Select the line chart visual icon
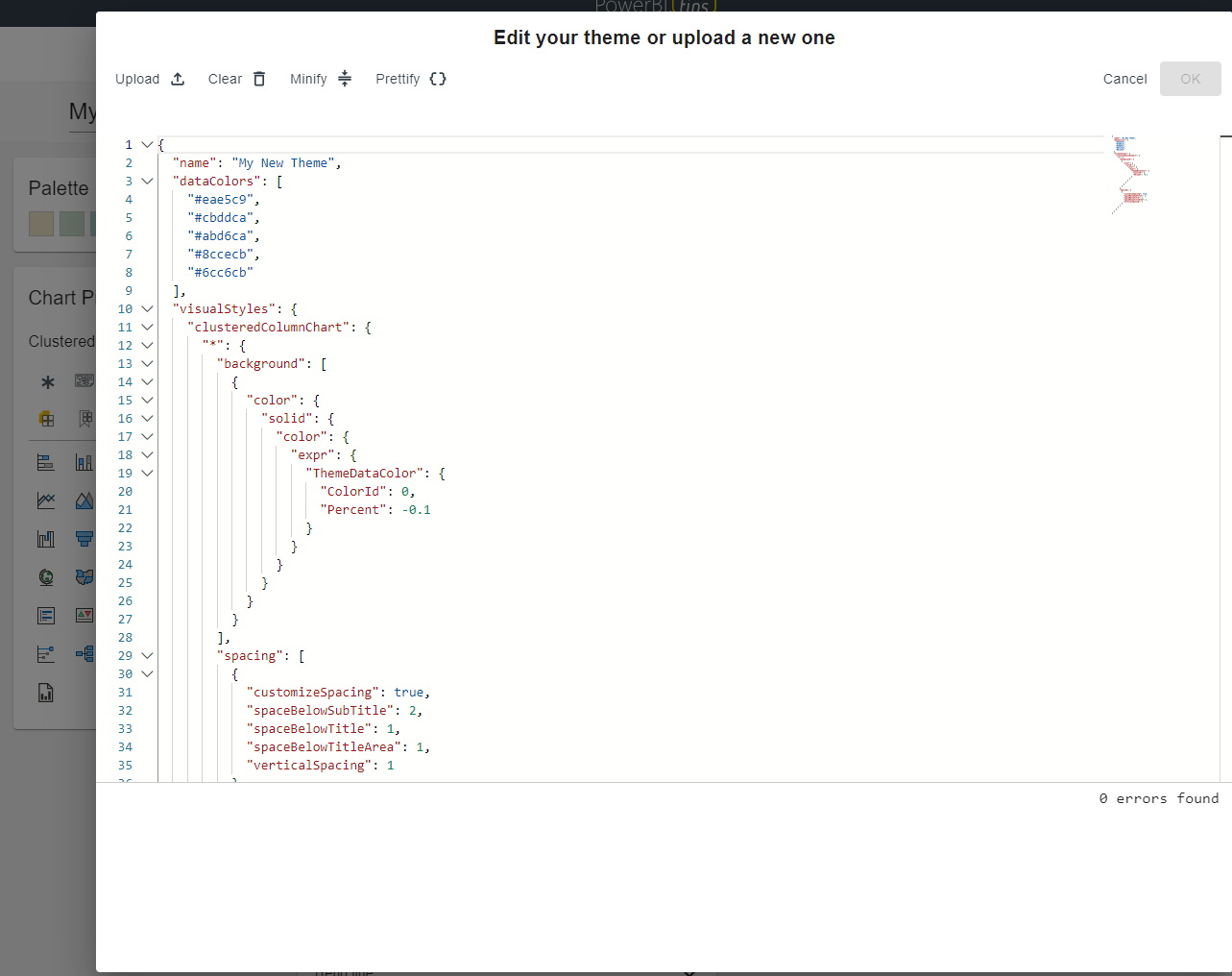Image resolution: width=1232 pixels, height=976 pixels. pos(45,500)
